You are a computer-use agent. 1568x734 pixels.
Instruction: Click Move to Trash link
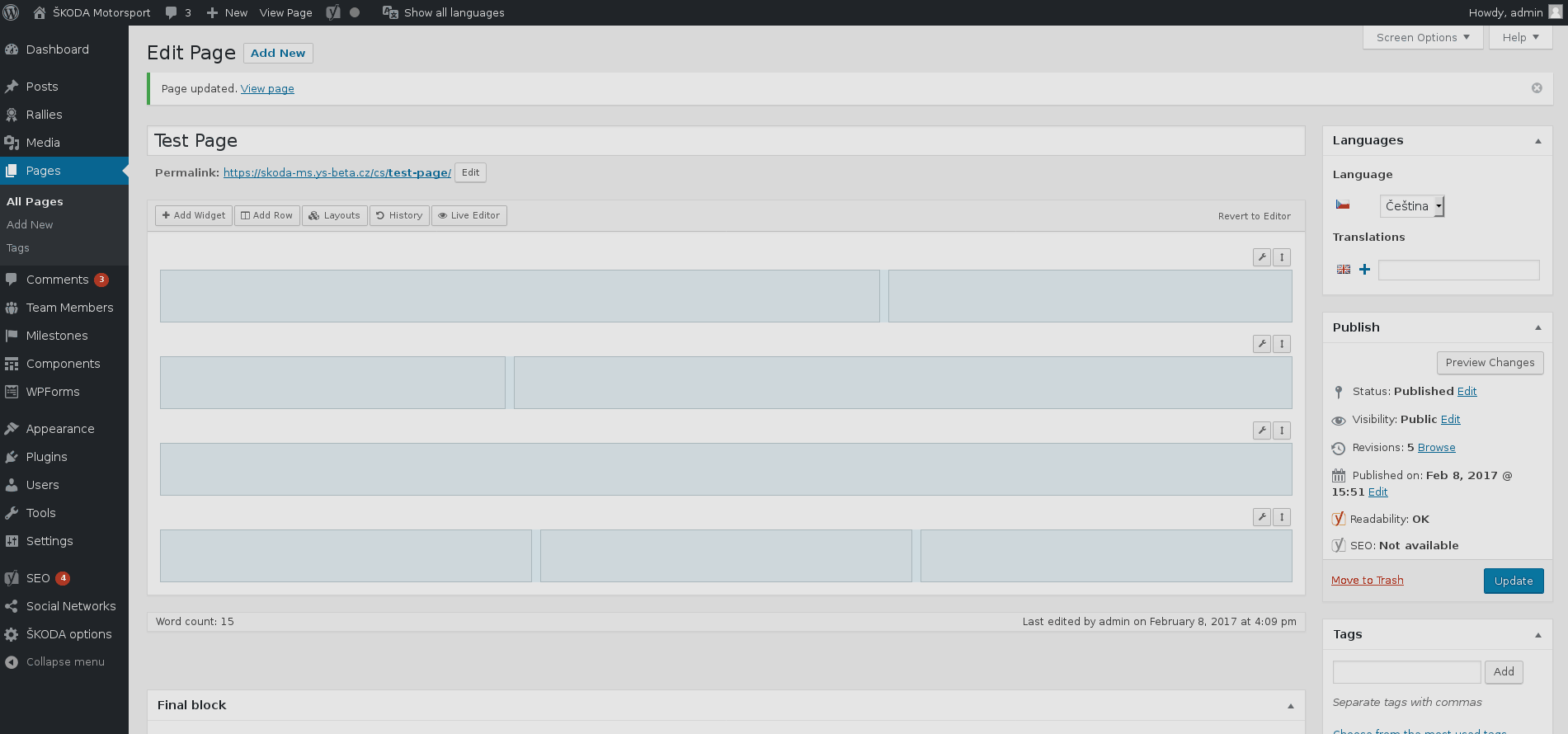click(x=1367, y=581)
